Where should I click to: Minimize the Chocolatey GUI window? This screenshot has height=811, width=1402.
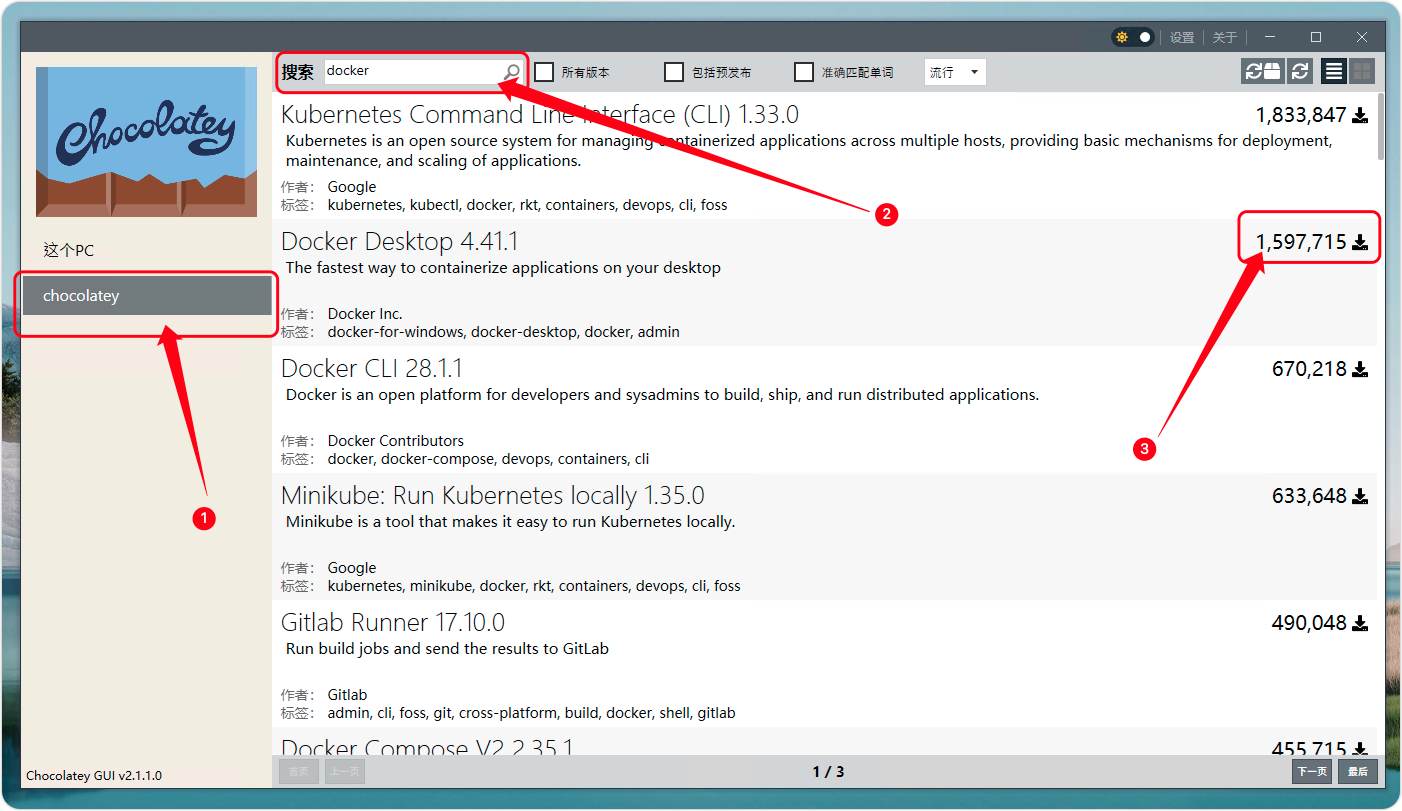point(1268,37)
